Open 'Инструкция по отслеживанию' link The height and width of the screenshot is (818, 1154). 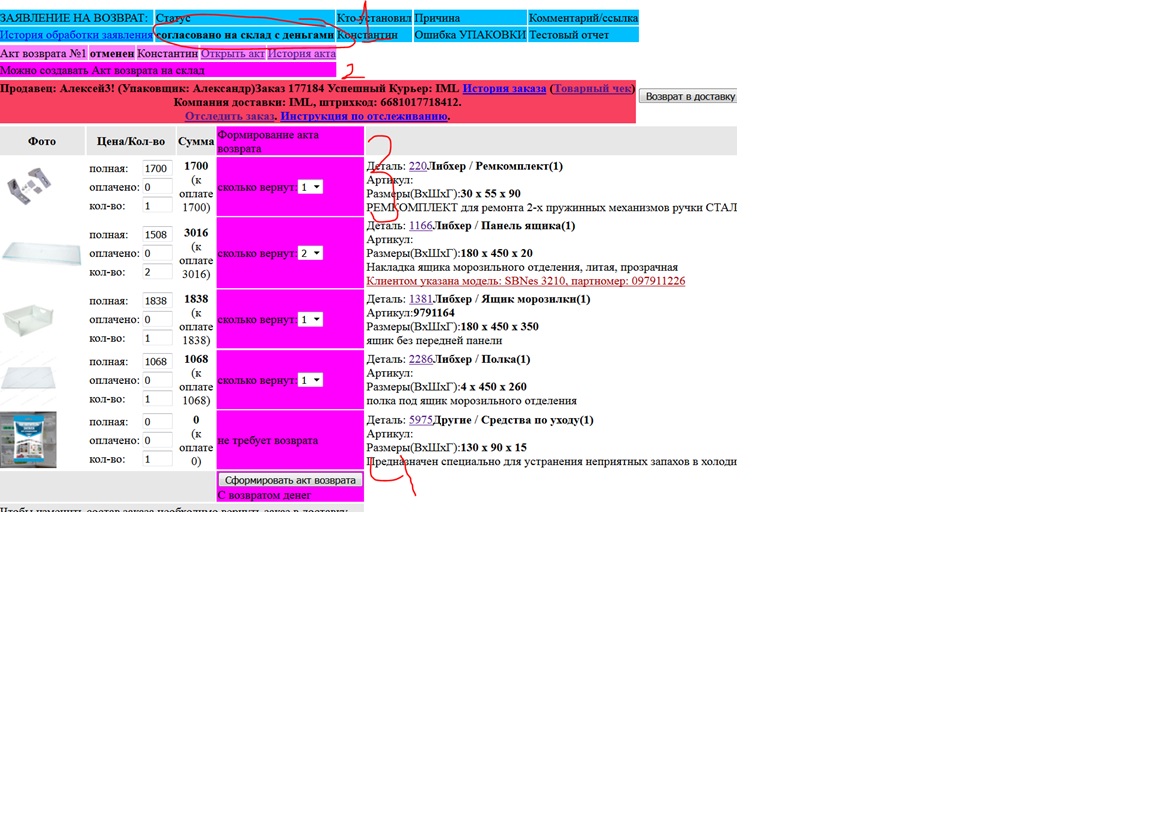(364, 116)
